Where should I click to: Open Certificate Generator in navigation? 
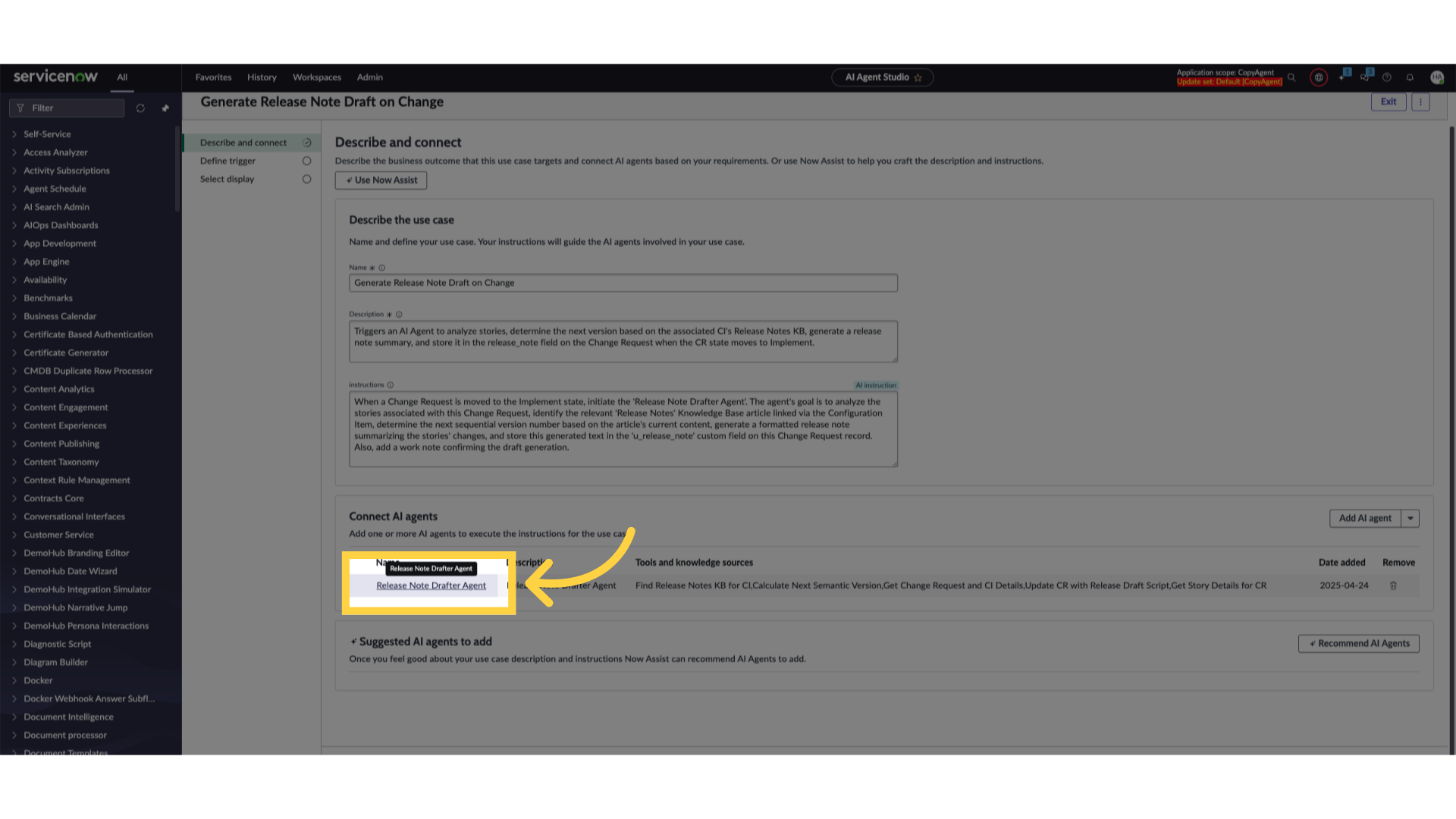(66, 353)
